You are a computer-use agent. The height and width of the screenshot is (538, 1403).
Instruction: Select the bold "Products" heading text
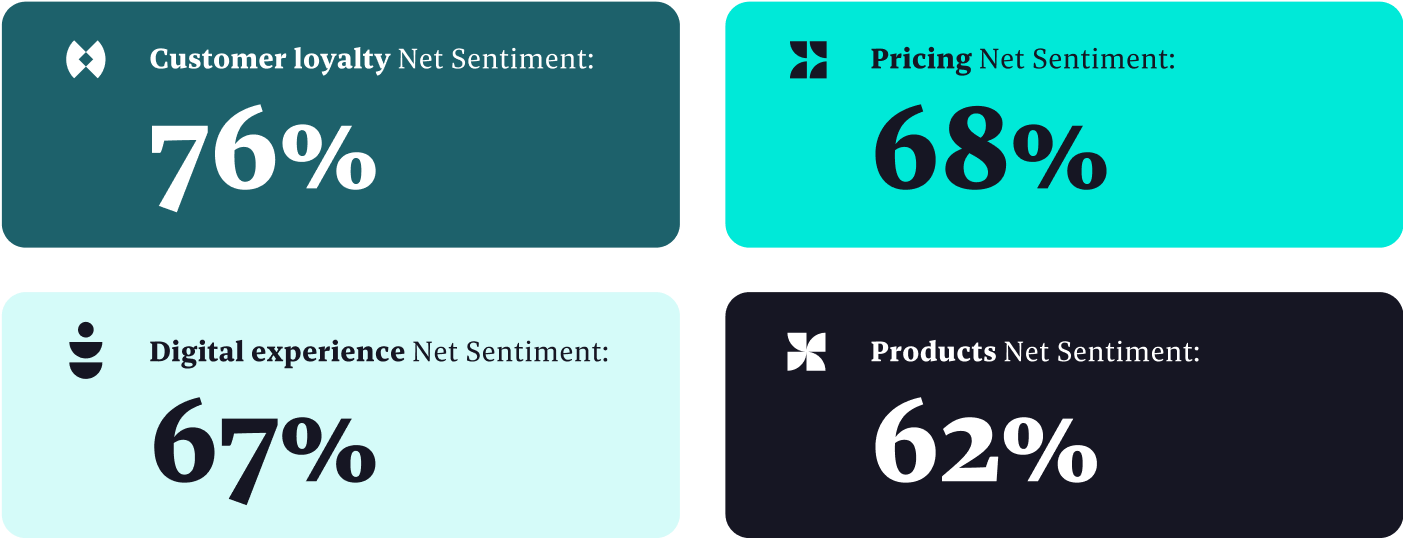(x=932, y=352)
